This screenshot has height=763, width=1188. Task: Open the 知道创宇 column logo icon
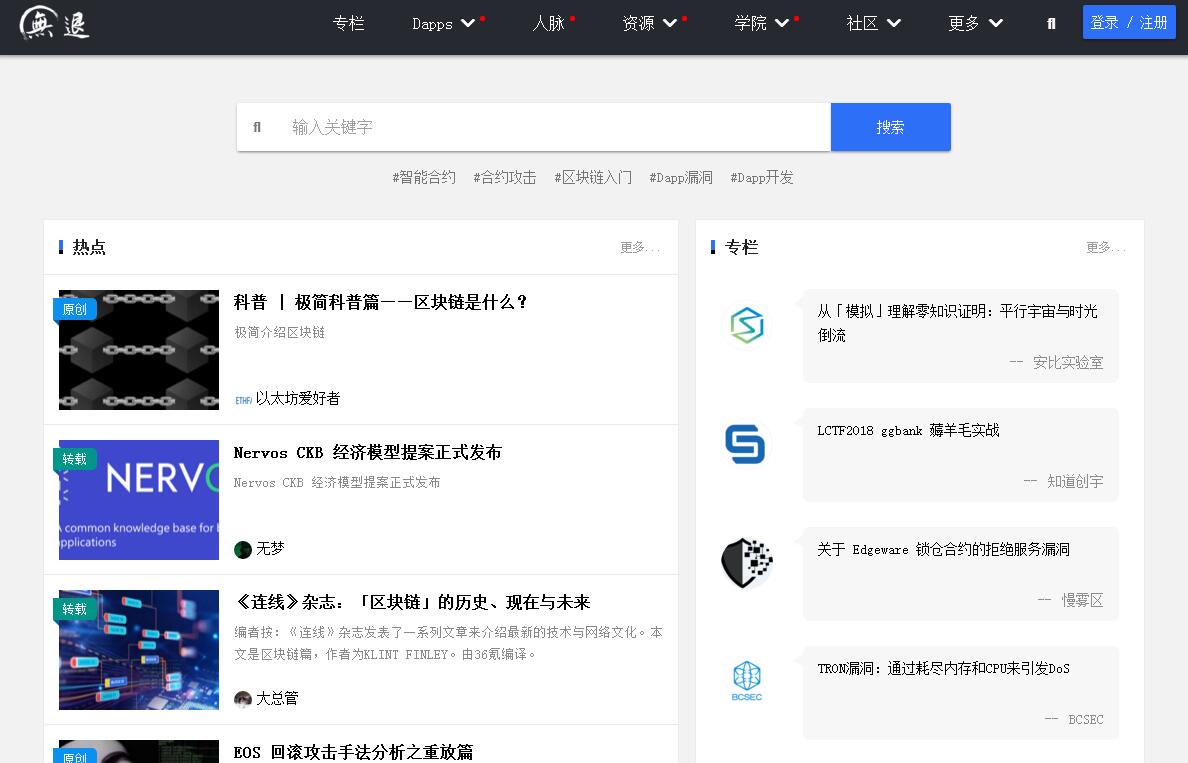[745, 445]
